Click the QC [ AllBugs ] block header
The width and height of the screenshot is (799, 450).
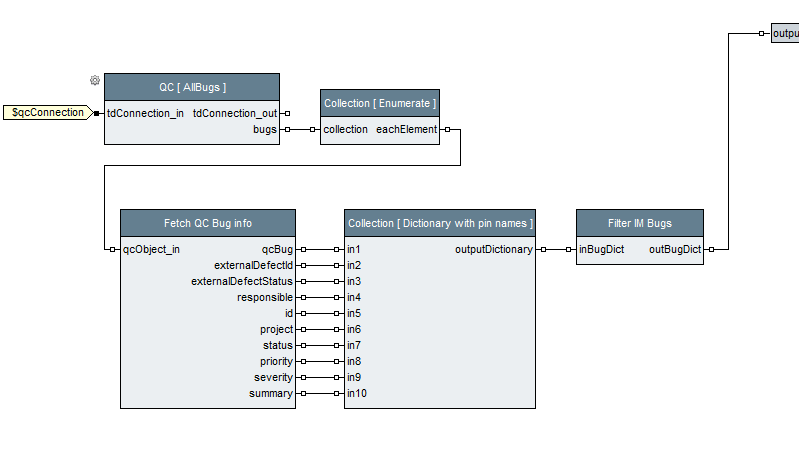[x=192, y=87]
